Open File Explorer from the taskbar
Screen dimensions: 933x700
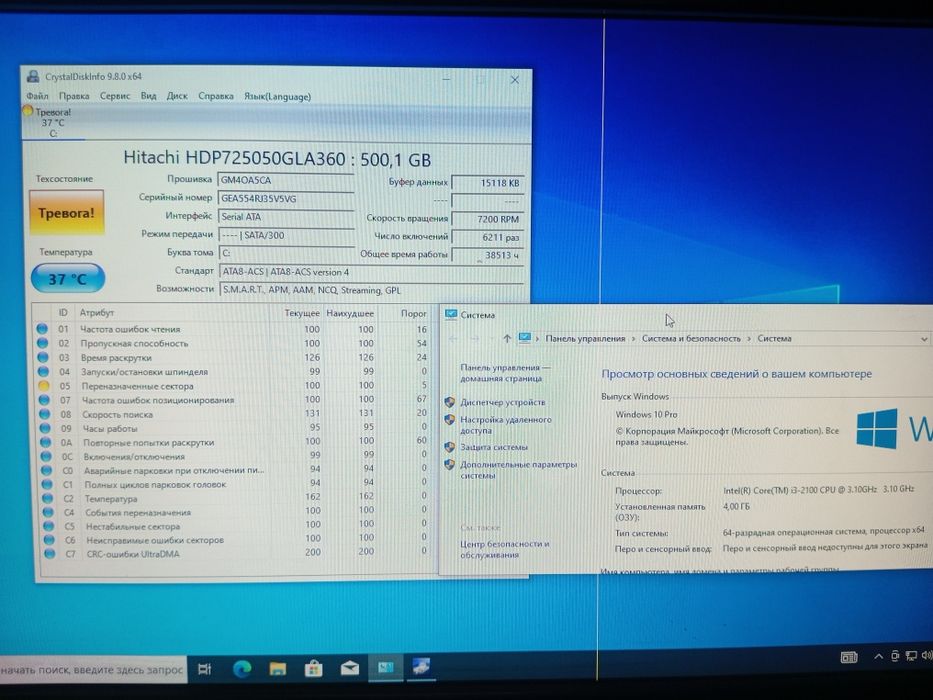click(x=278, y=669)
